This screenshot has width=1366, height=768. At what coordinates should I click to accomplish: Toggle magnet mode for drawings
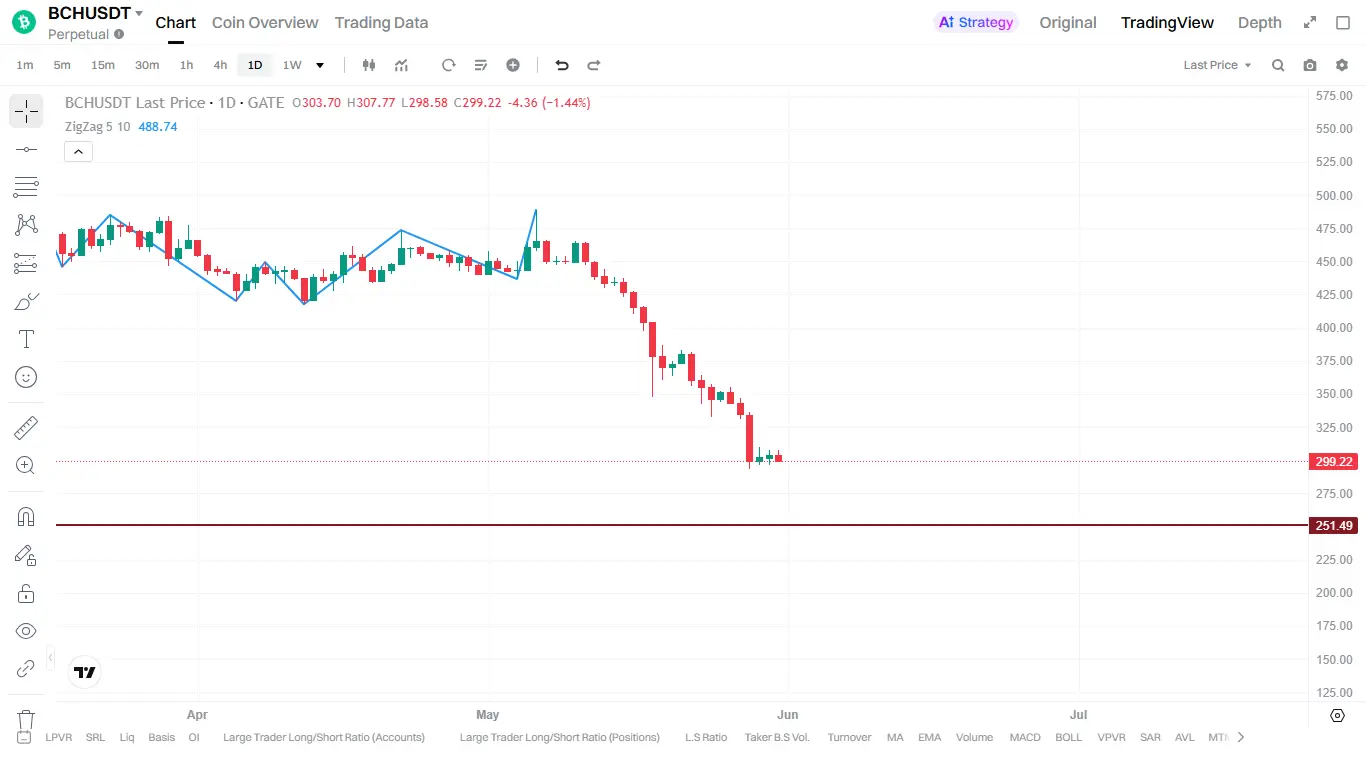point(26,517)
